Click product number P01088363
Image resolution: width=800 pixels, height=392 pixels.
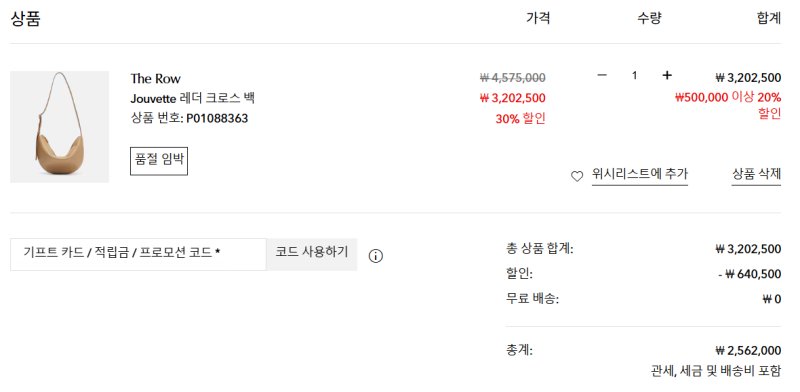(x=217, y=118)
